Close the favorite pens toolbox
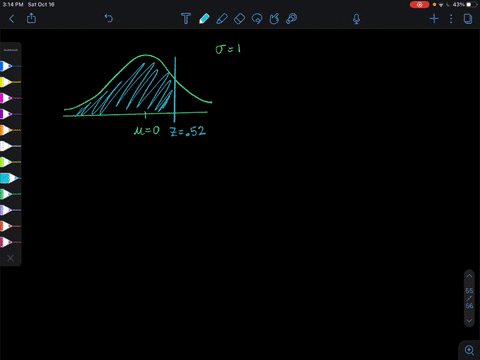Viewport: 480px width, 360px height. pyautogui.click(x=10, y=258)
